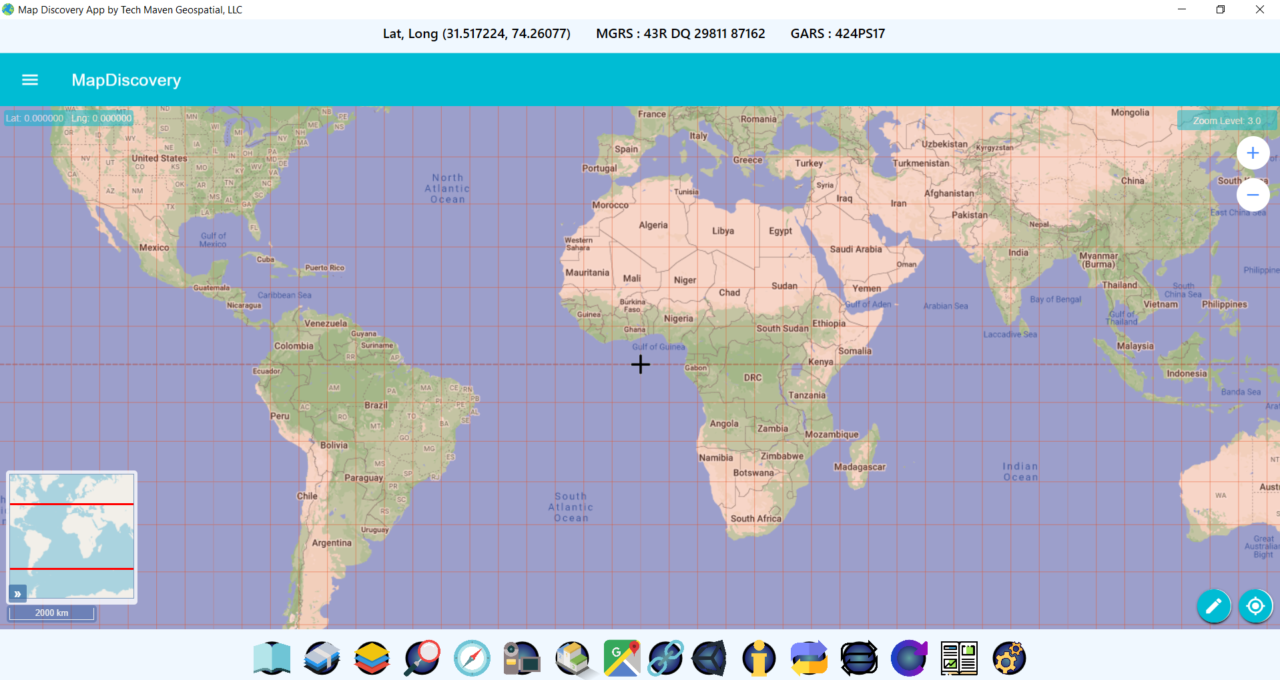Open the compass navigation tool
1280x680 pixels.
471,658
